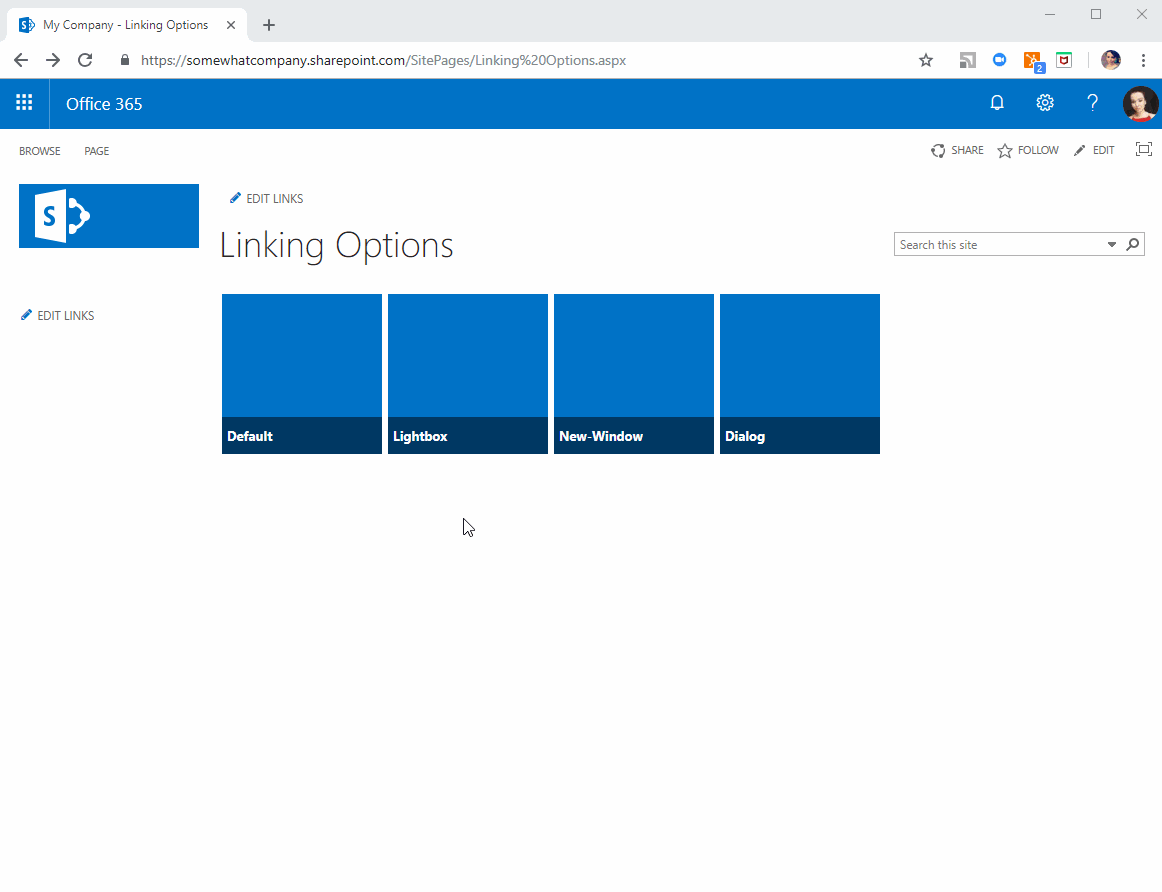The height and width of the screenshot is (892, 1162).
Task: Open the Office 365 app launcher
Action: coord(24,102)
